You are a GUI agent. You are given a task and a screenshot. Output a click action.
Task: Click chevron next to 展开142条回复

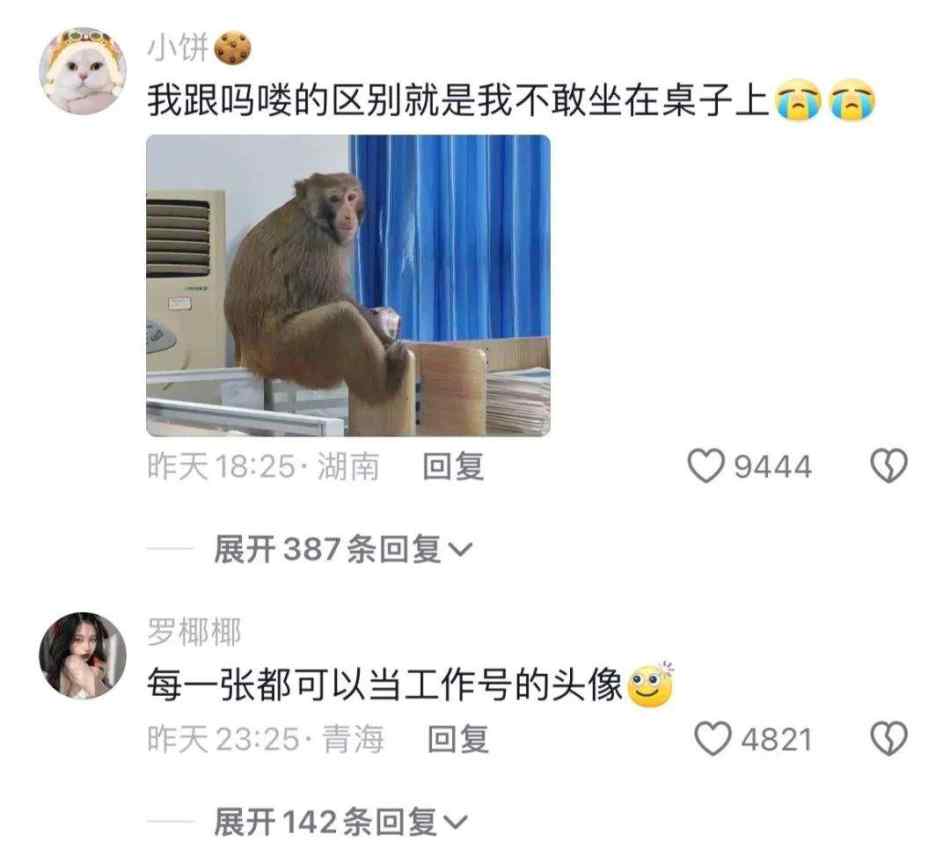pyautogui.click(x=456, y=823)
